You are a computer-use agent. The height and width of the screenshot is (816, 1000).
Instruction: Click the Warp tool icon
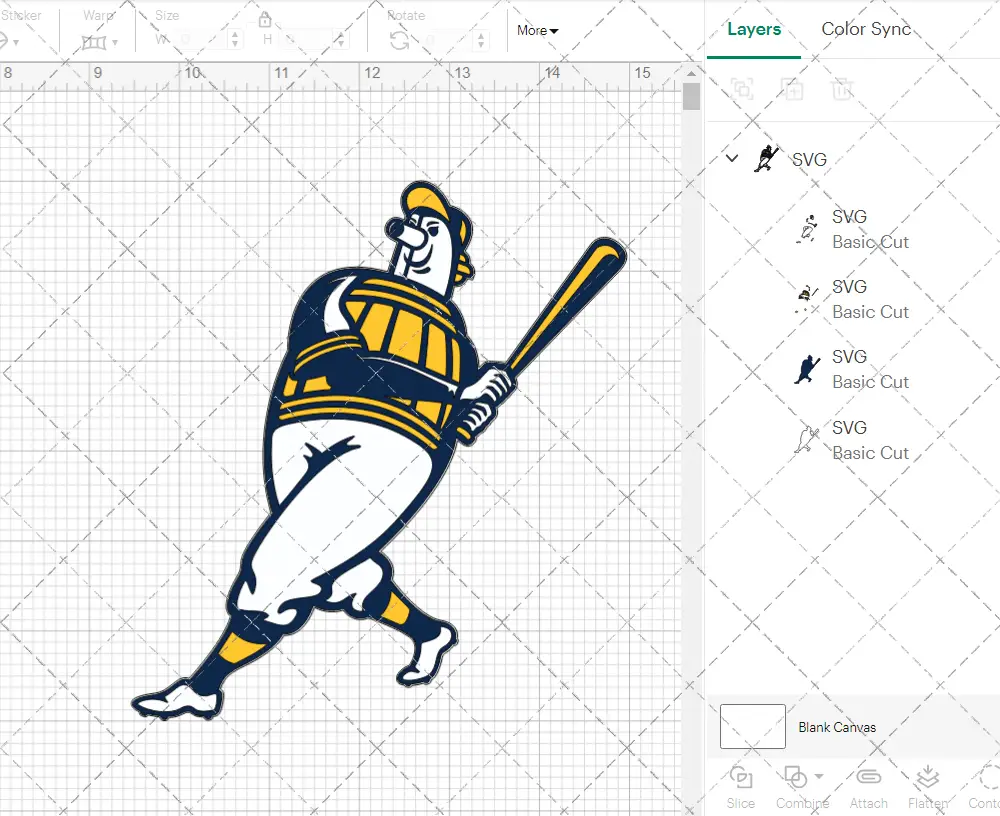tap(94, 43)
